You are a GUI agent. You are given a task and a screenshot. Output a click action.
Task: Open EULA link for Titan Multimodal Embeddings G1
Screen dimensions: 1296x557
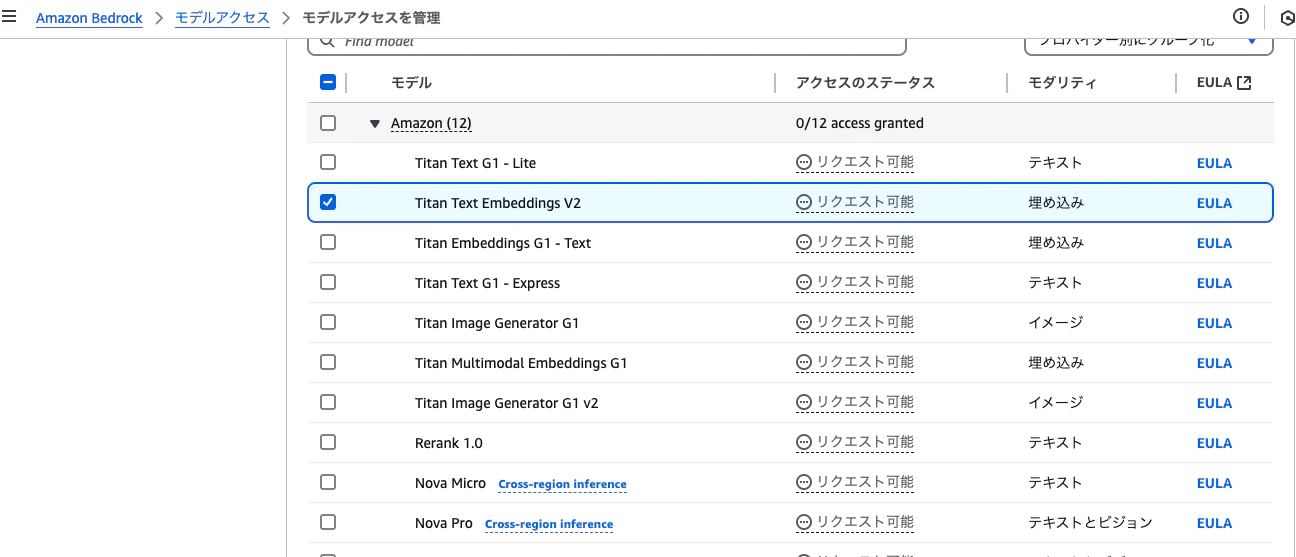(x=1214, y=363)
